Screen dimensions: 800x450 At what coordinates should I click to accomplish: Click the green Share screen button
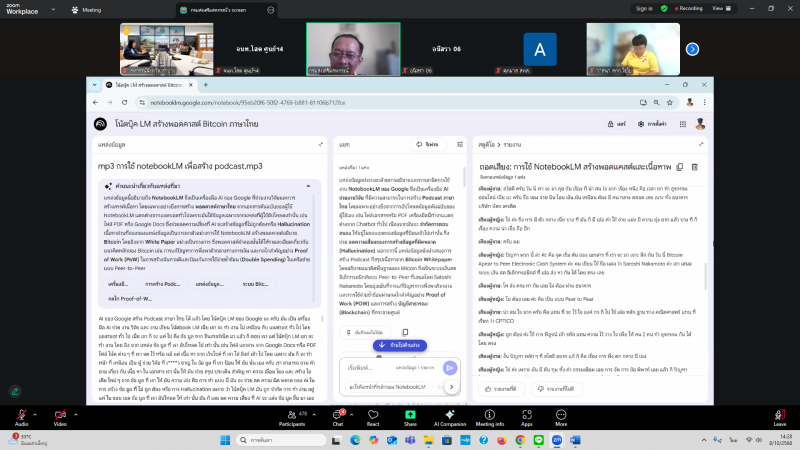pos(409,415)
